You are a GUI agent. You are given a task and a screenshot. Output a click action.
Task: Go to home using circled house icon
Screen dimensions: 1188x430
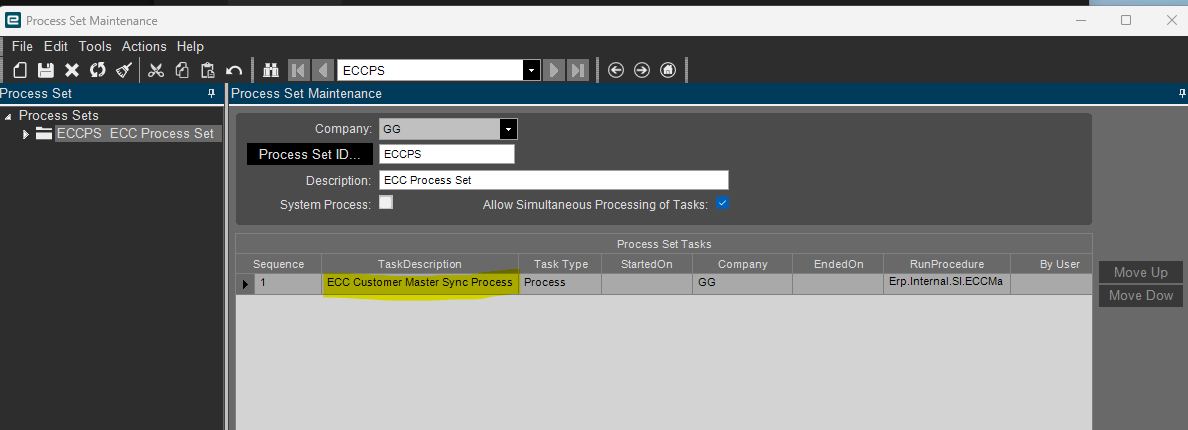tap(667, 70)
